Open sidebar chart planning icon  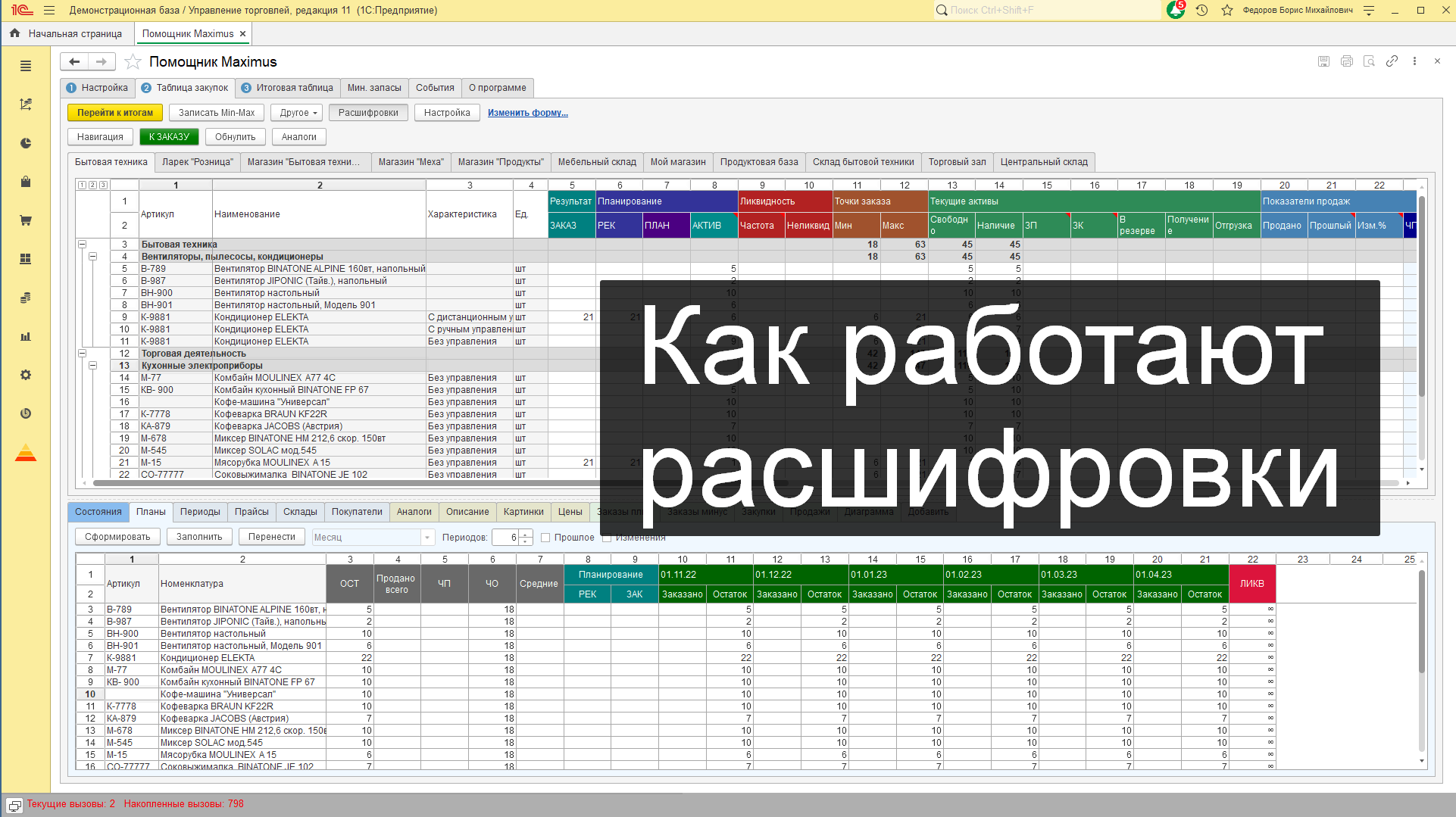pyautogui.click(x=26, y=104)
